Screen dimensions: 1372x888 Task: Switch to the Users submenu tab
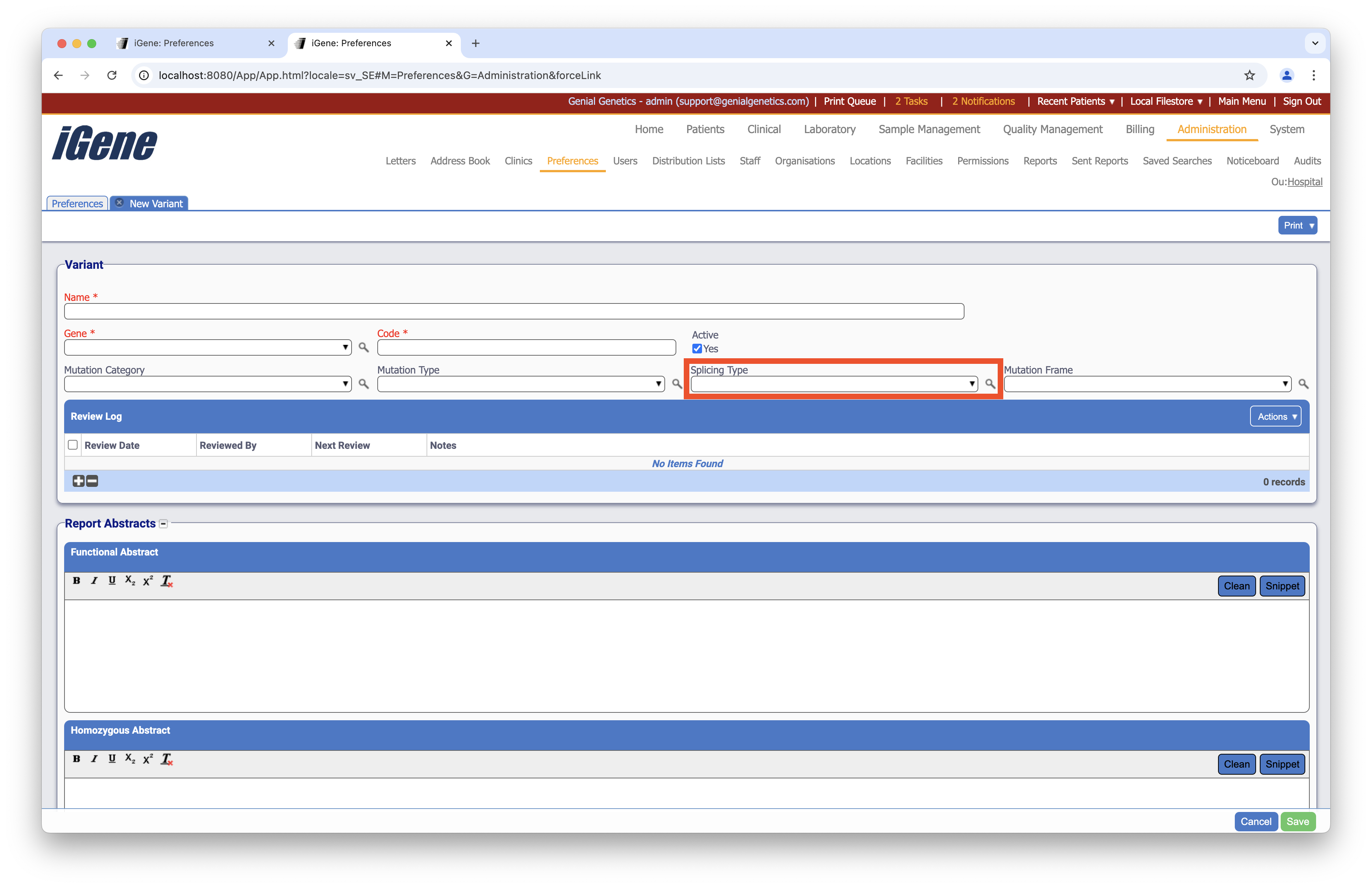click(x=625, y=161)
